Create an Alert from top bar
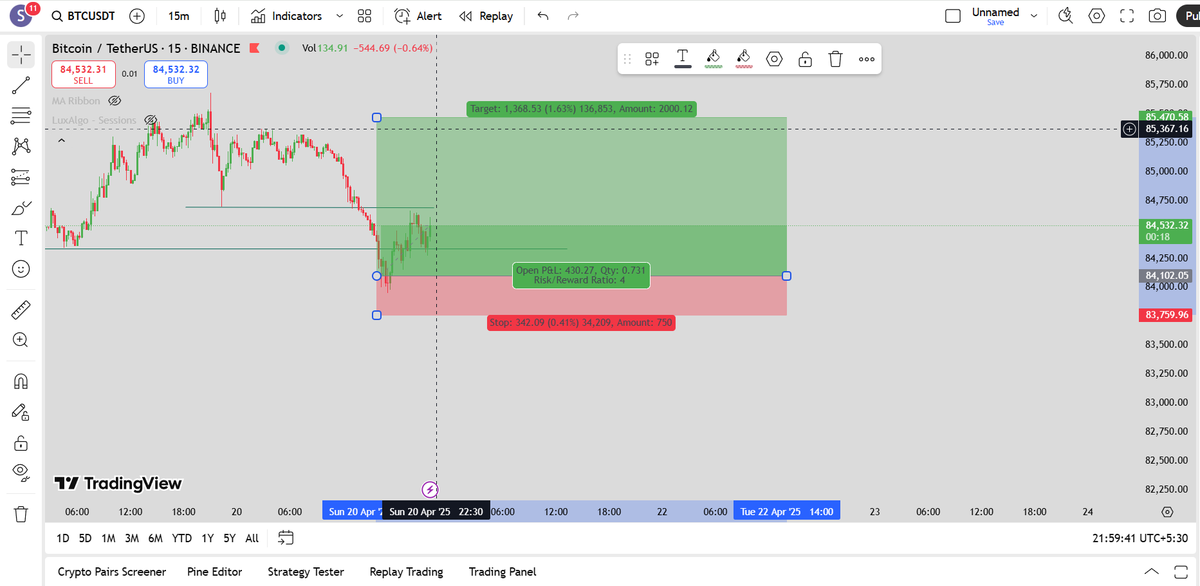1200x586 pixels. pyautogui.click(x=417, y=16)
